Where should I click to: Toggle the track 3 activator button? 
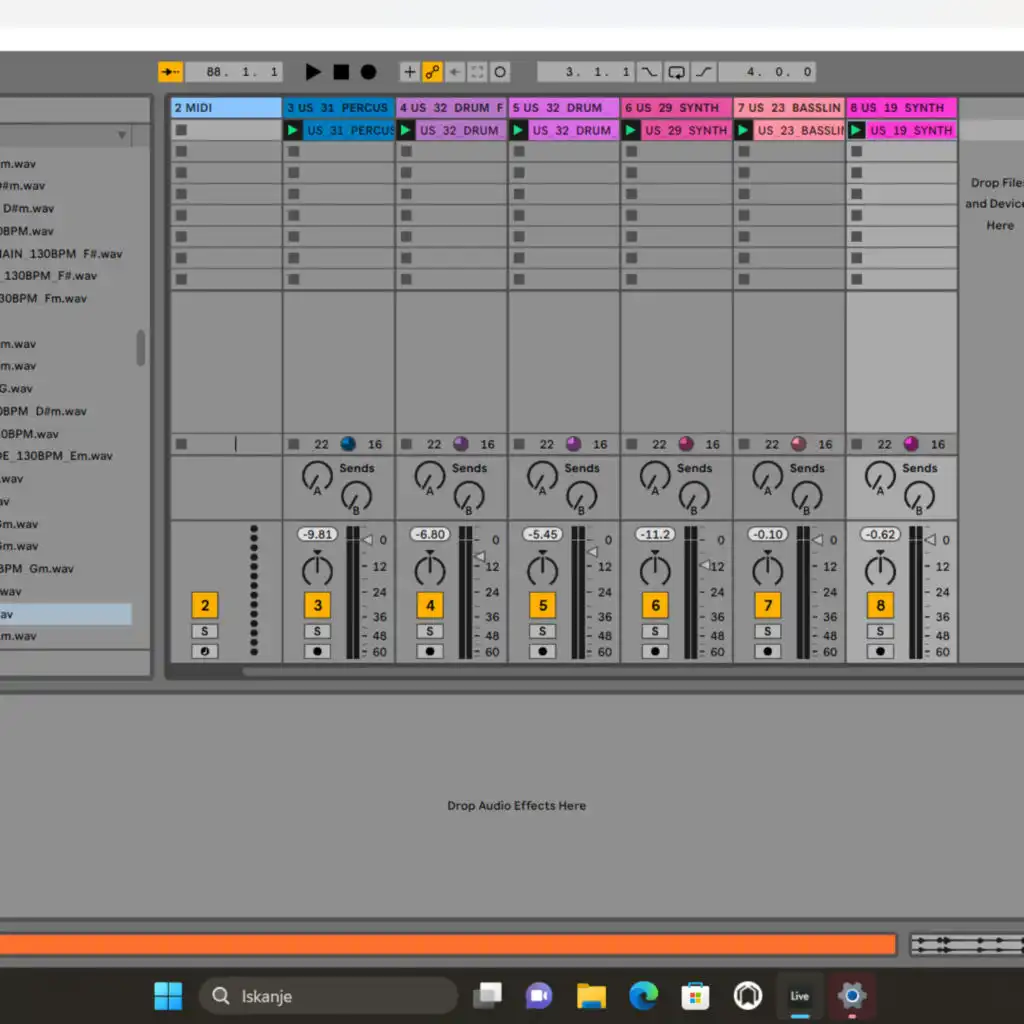317,605
